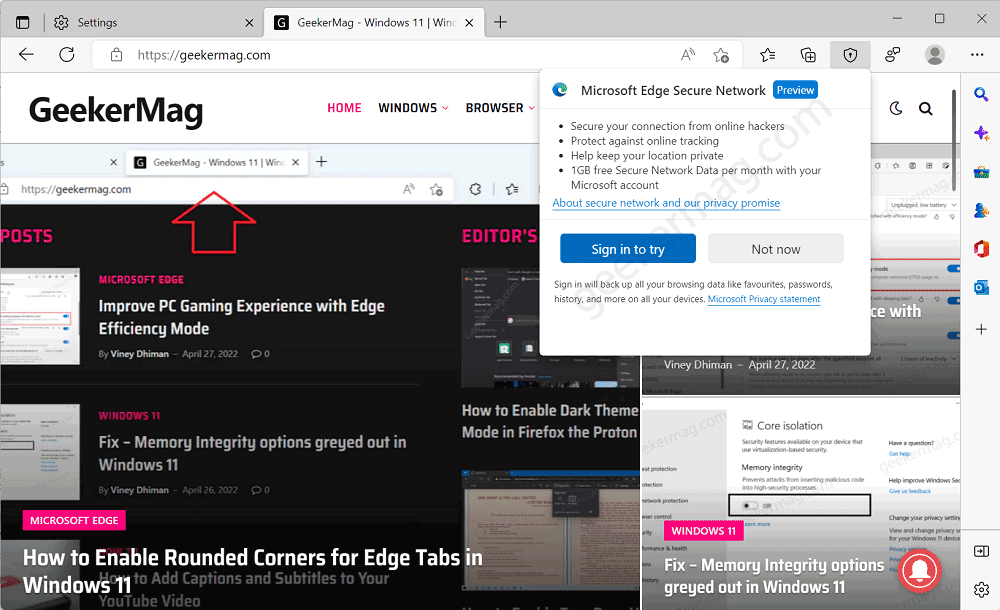Open Collections from the toolbar
Viewport: 1000px width, 610px height.
pyautogui.click(x=808, y=56)
